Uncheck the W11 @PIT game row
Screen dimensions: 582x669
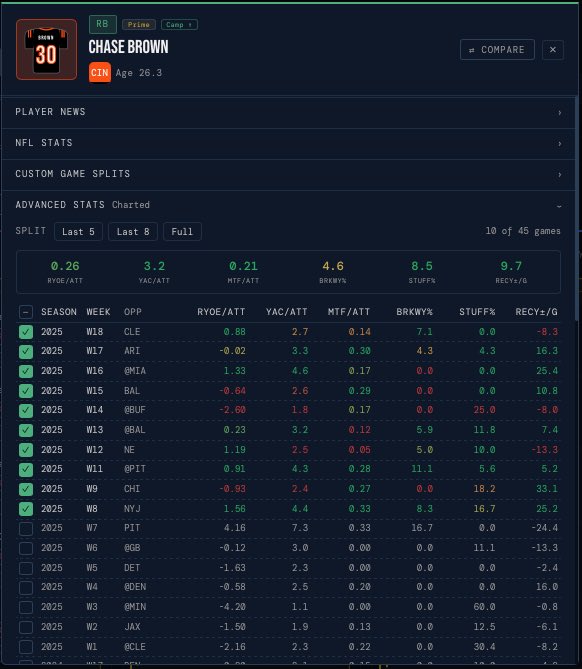(26, 469)
